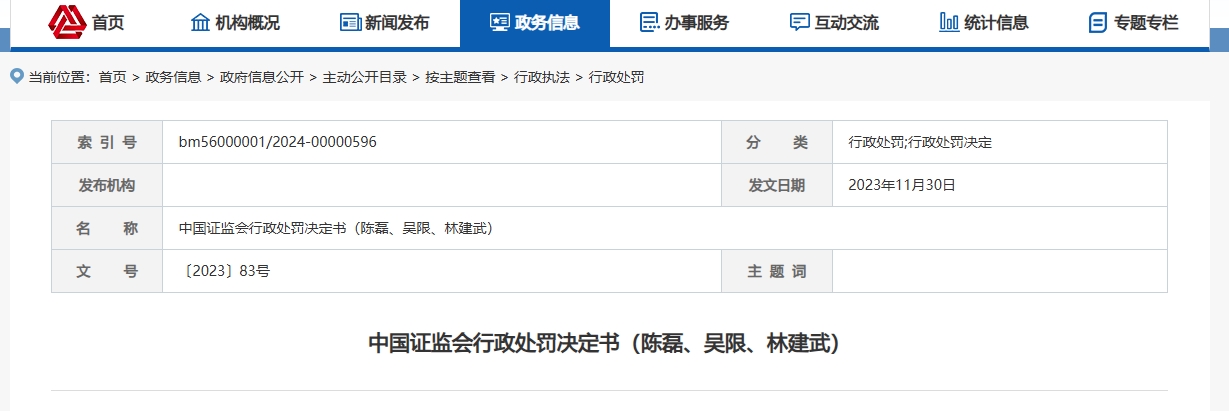Screen dimensions: 1229x411
Task: Click the 发文日期 label cell
Action: tap(777, 185)
